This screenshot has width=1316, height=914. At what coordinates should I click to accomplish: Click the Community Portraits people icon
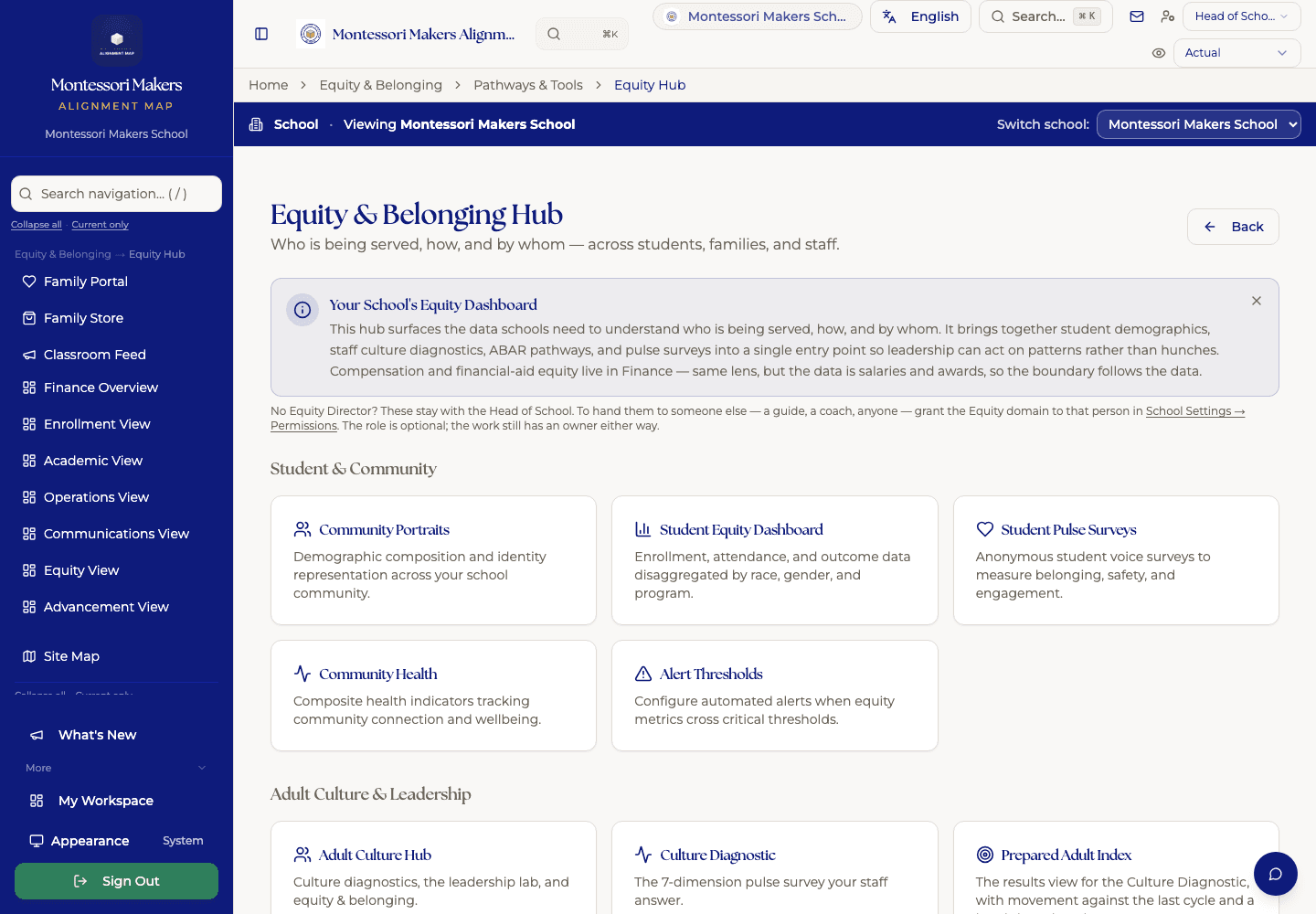tap(302, 529)
